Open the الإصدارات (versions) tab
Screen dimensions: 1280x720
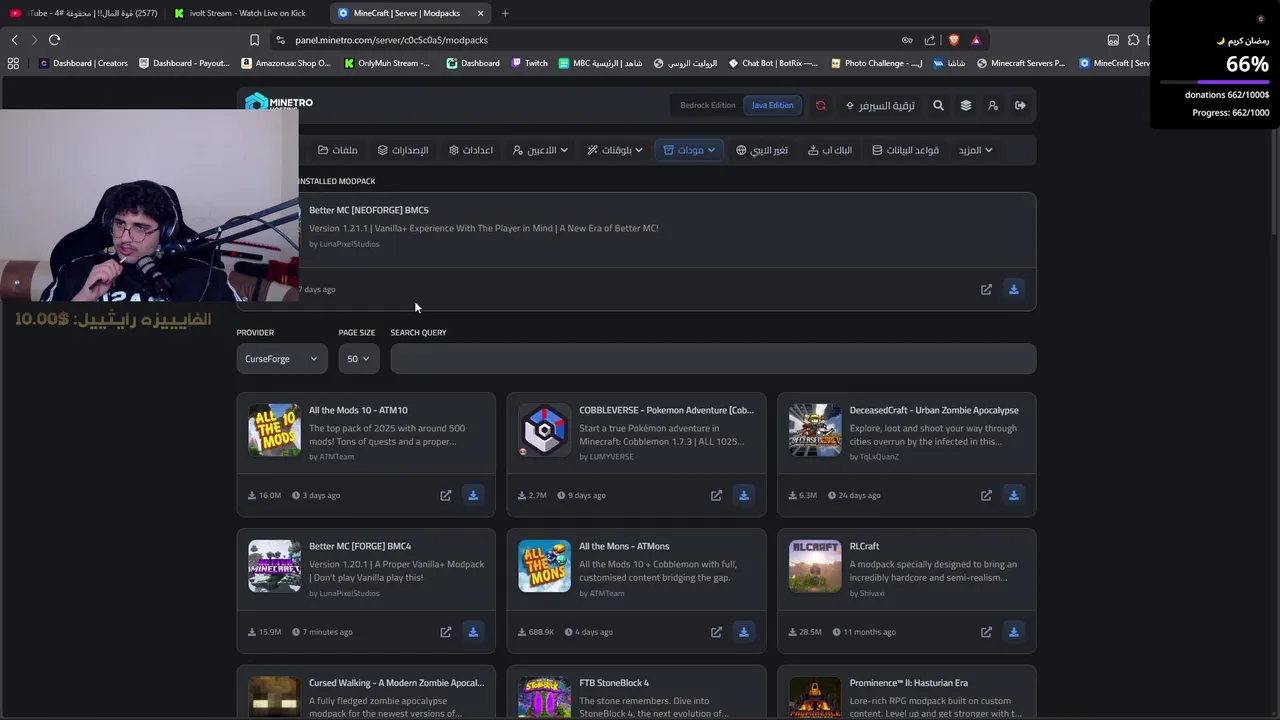[x=403, y=150]
